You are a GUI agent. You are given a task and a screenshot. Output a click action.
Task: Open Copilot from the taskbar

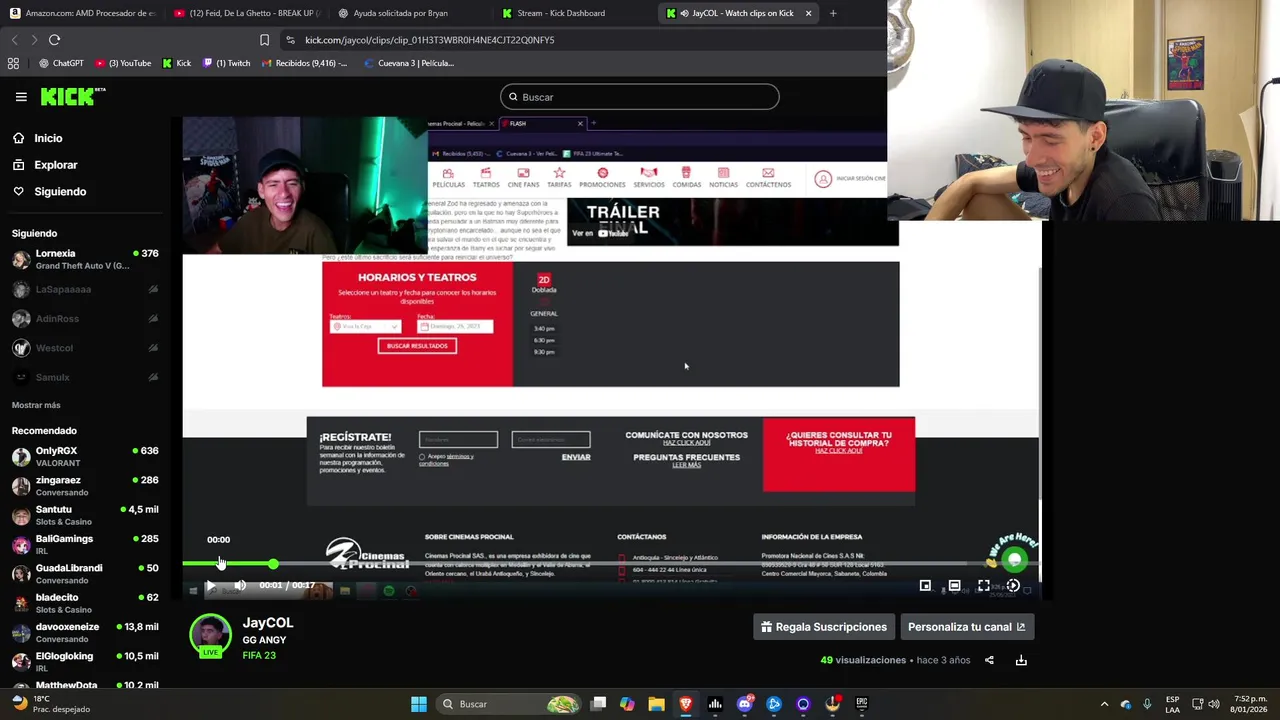(x=627, y=704)
